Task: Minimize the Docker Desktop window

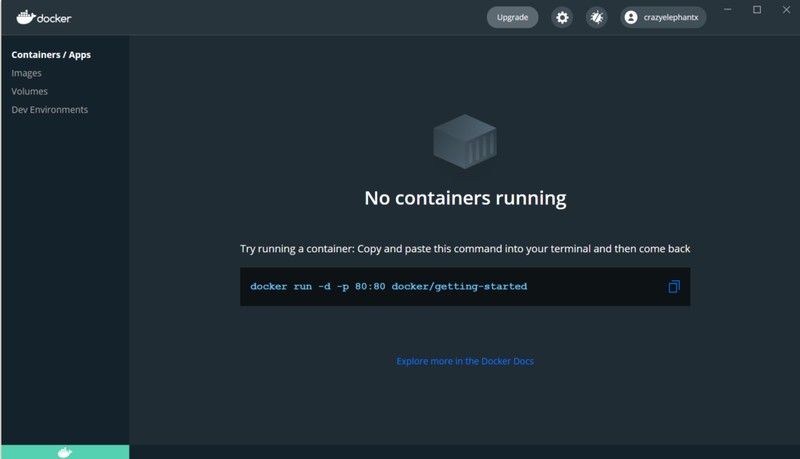Action: 728,9
